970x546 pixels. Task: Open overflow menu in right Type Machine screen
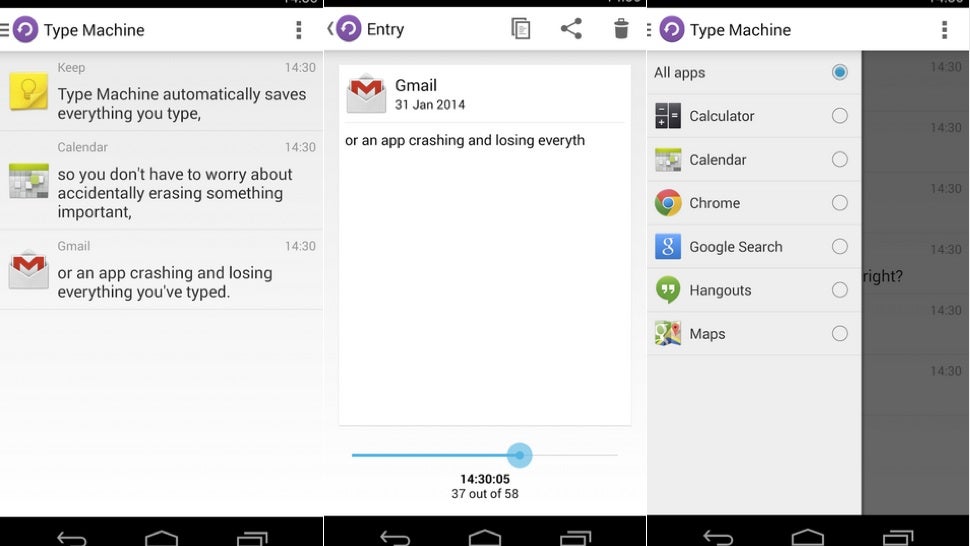click(x=944, y=30)
